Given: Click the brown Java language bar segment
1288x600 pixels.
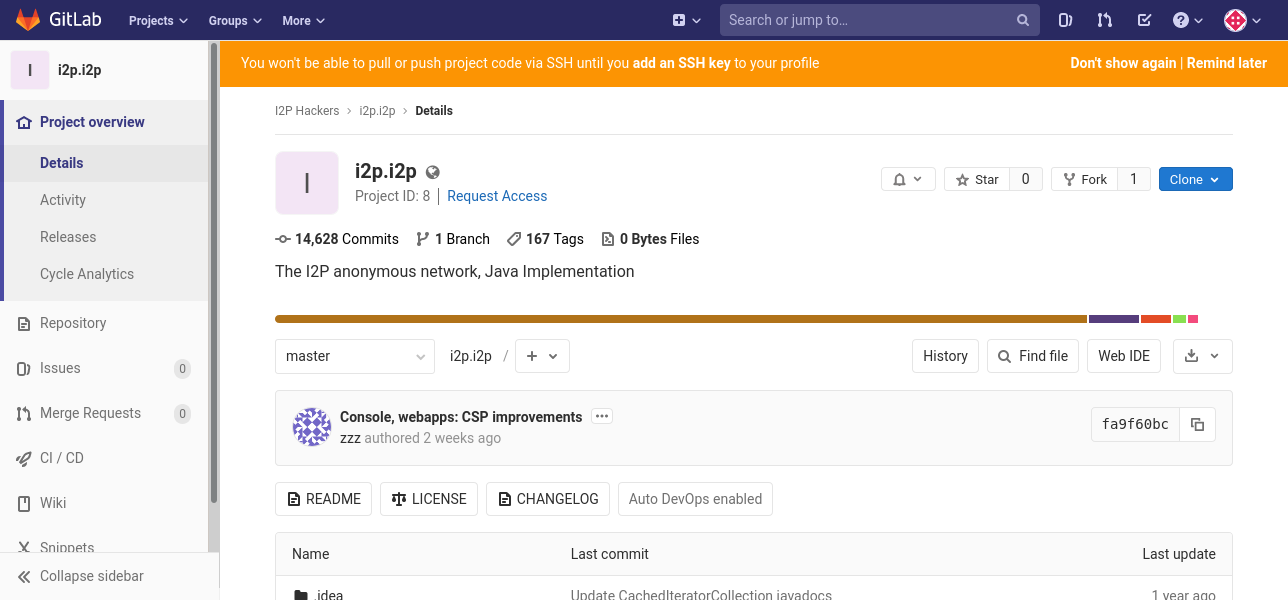Looking at the screenshot, I should tap(681, 319).
